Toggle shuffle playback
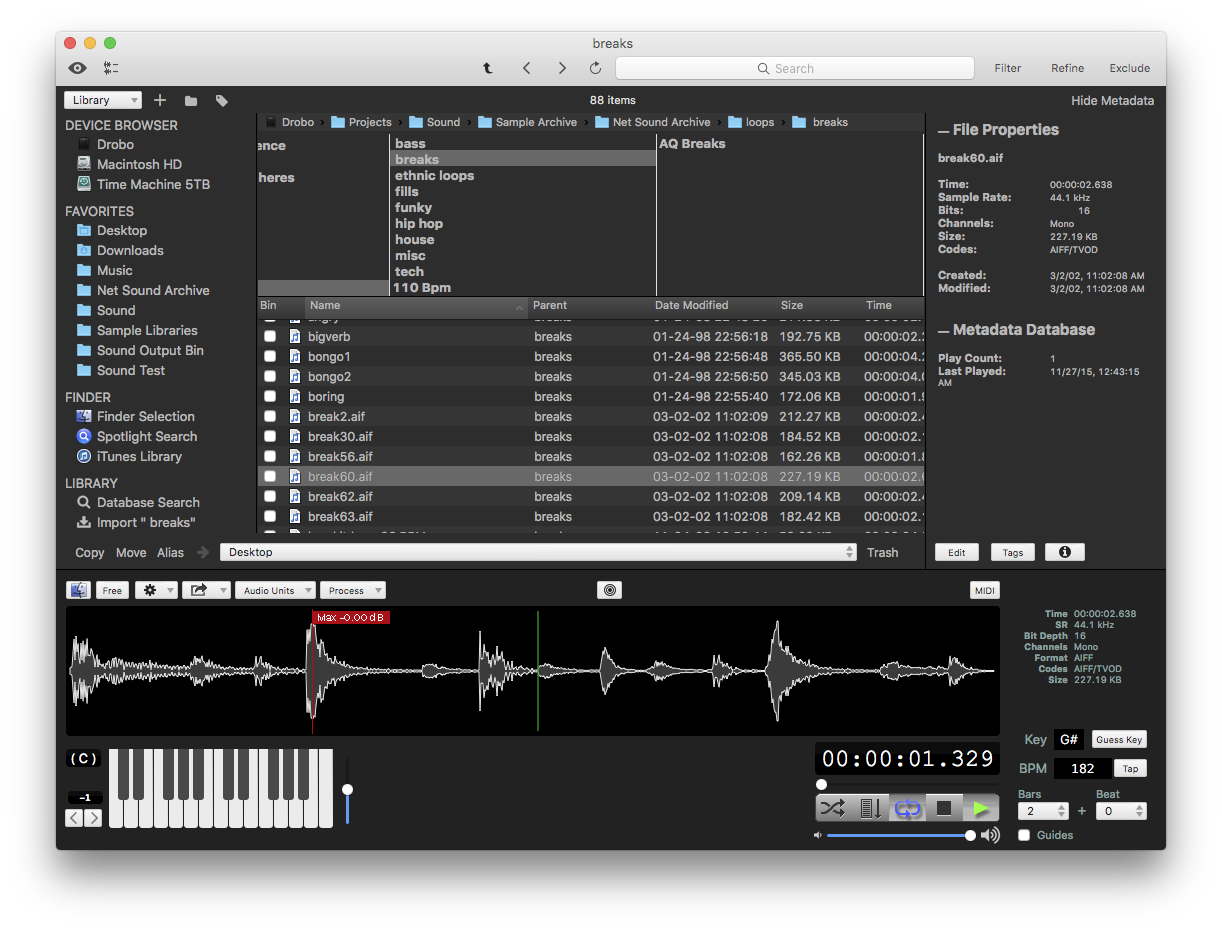Viewport: 1222px width, 930px height. [833, 808]
